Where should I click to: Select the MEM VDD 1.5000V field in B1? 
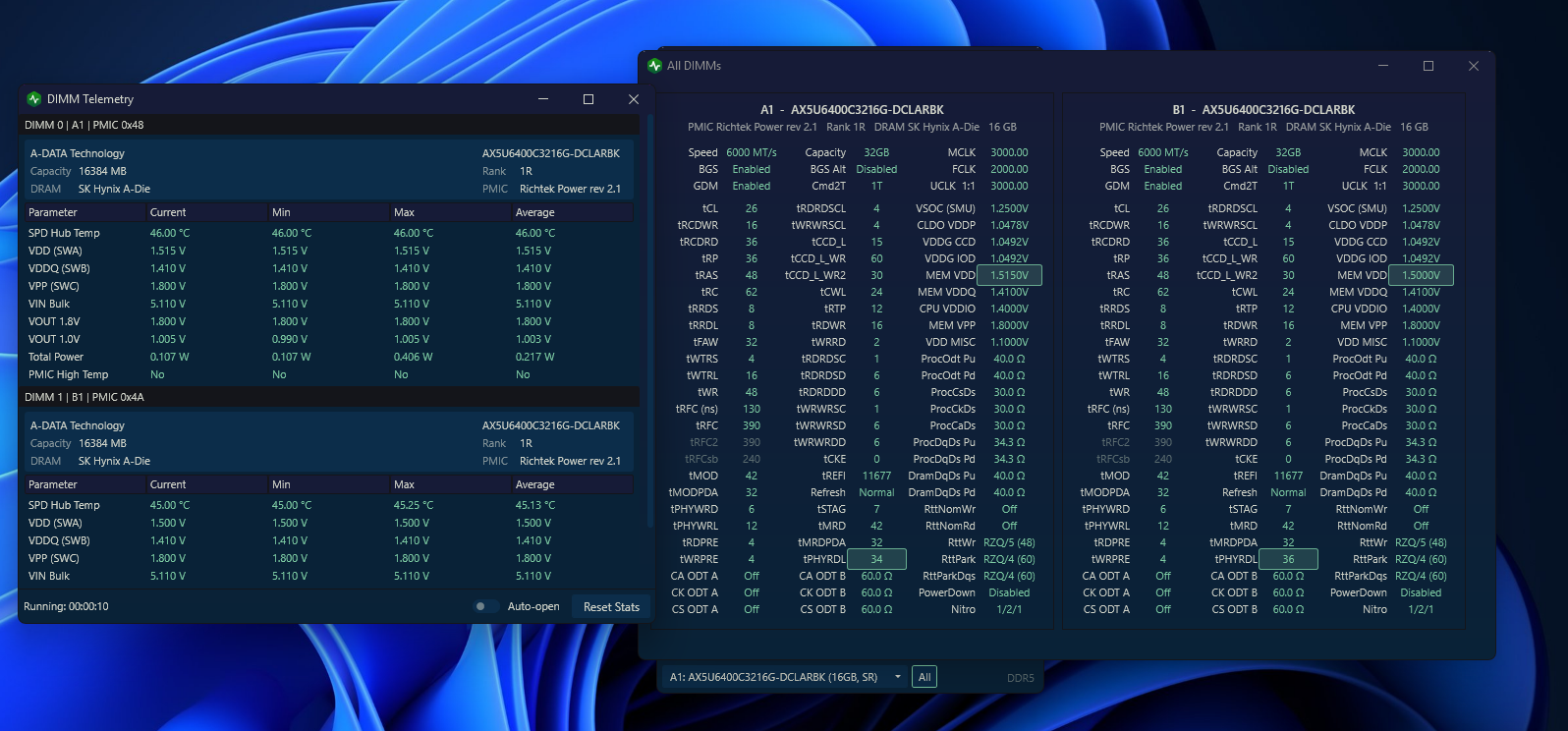click(x=1422, y=275)
